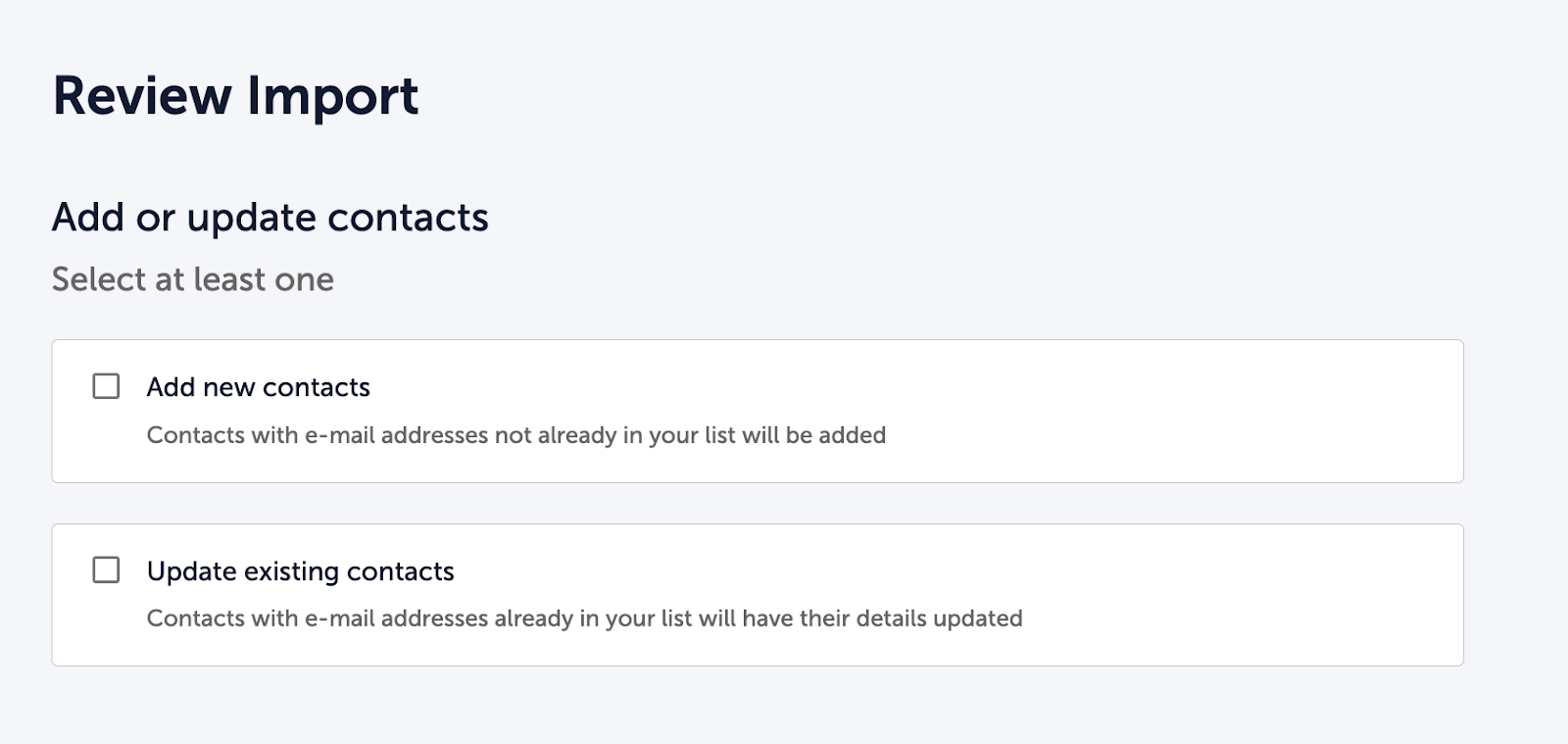Click the word "Import" in the title
Viewport: 1568px width, 744px height.
click(333, 96)
